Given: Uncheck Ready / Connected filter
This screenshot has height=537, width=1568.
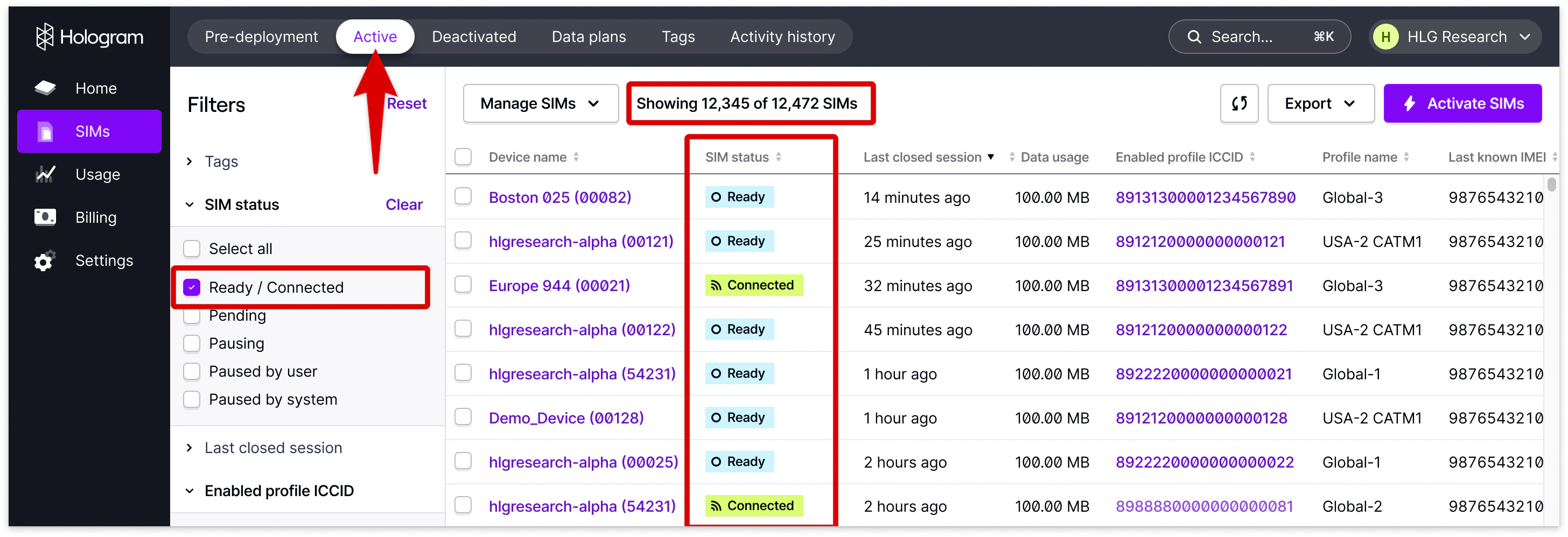Looking at the screenshot, I should coord(192,287).
